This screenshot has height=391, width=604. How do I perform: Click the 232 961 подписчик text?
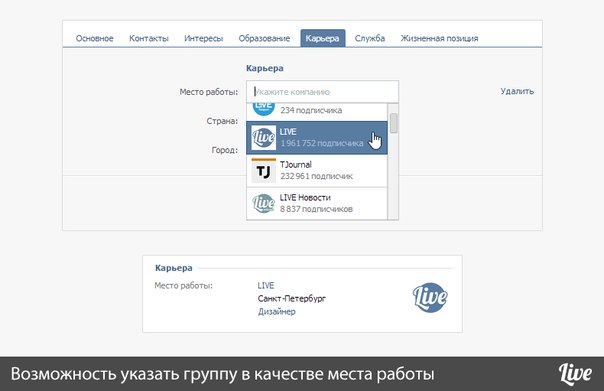point(316,176)
